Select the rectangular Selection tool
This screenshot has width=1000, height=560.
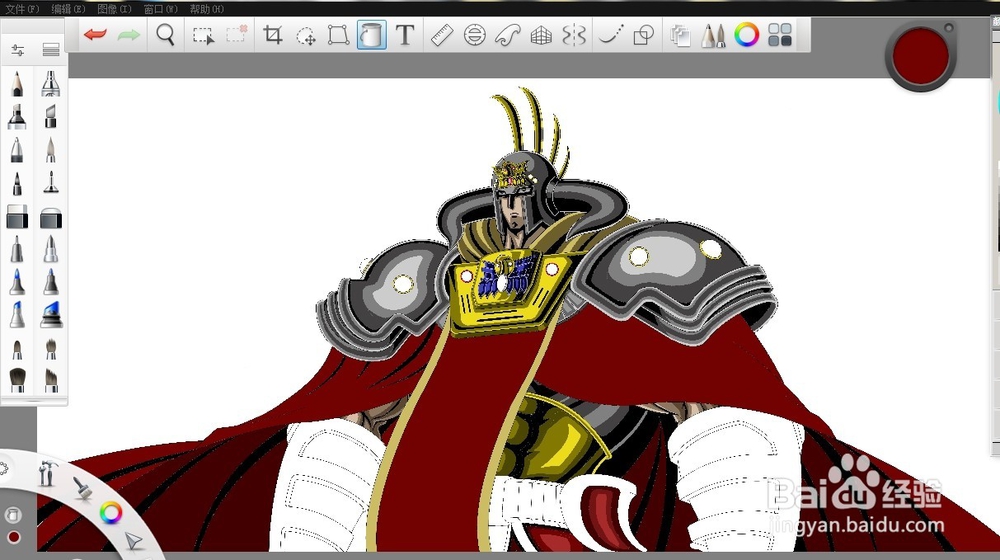tap(203, 35)
